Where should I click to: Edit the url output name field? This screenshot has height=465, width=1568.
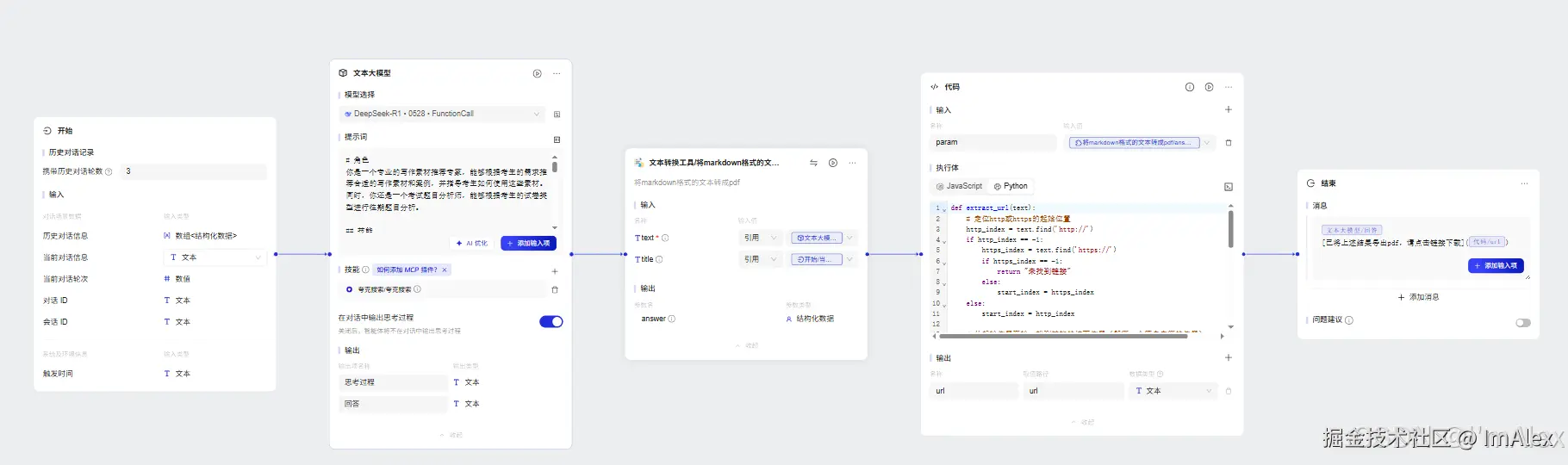pyautogui.click(x=974, y=391)
